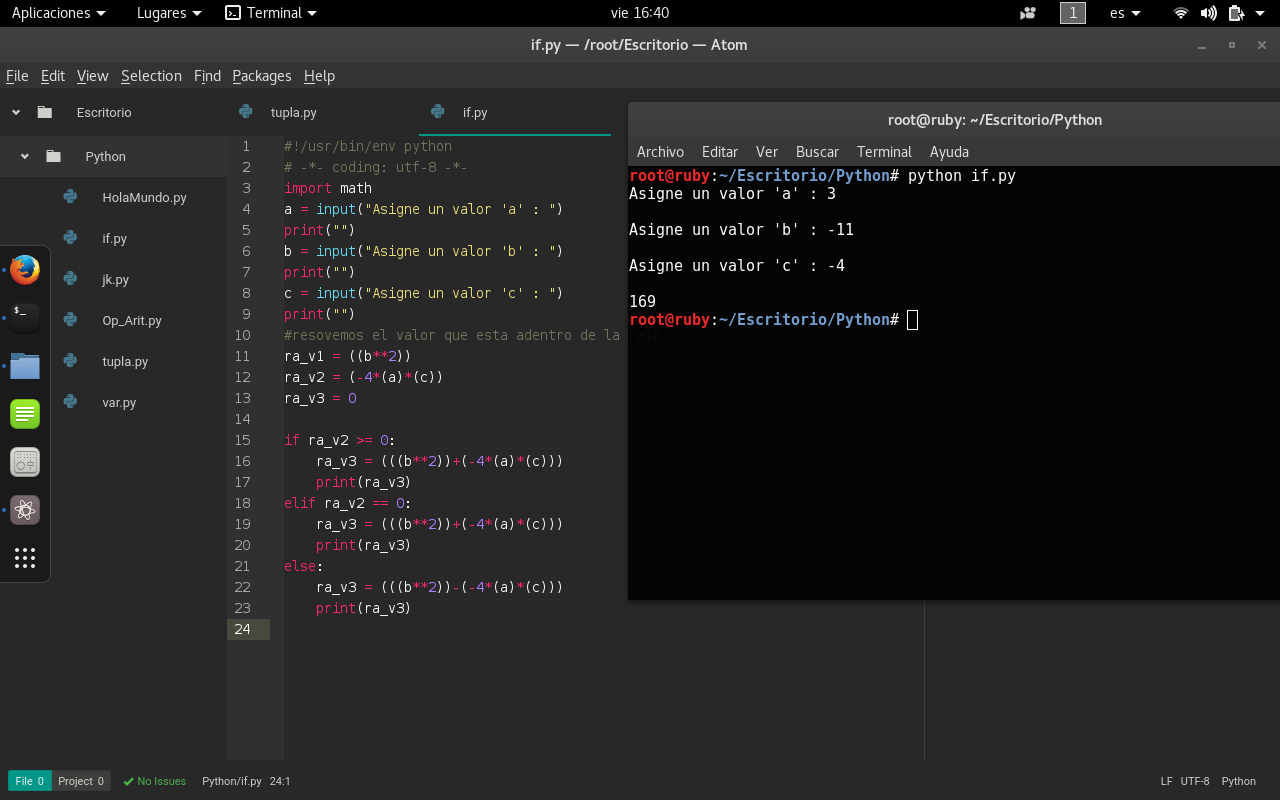Collapse the Escritorio project folder
The image size is (1280, 800).
click(x=16, y=113)
